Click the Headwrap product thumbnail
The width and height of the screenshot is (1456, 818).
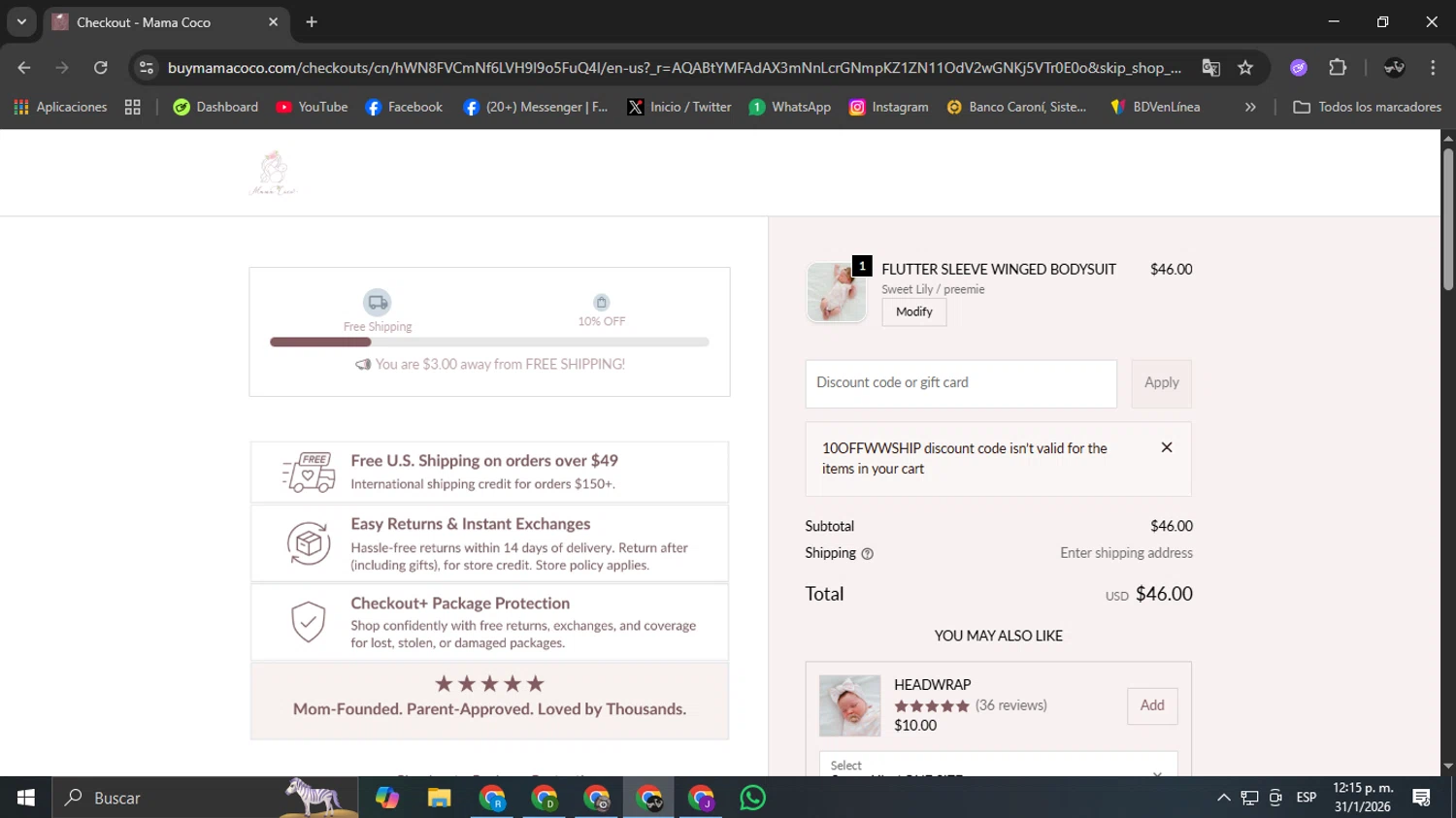849,705
